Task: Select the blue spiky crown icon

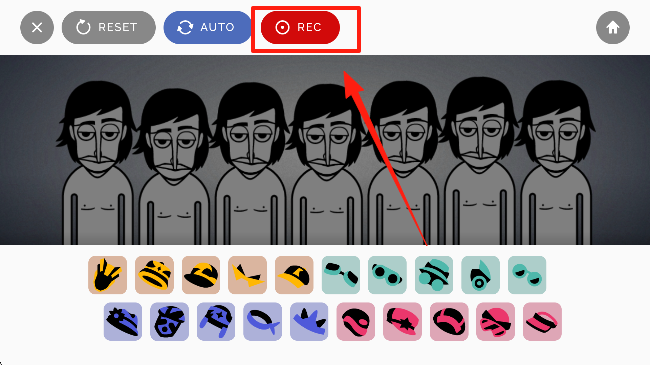Action: pyautogui.click(x=309, y=321)
